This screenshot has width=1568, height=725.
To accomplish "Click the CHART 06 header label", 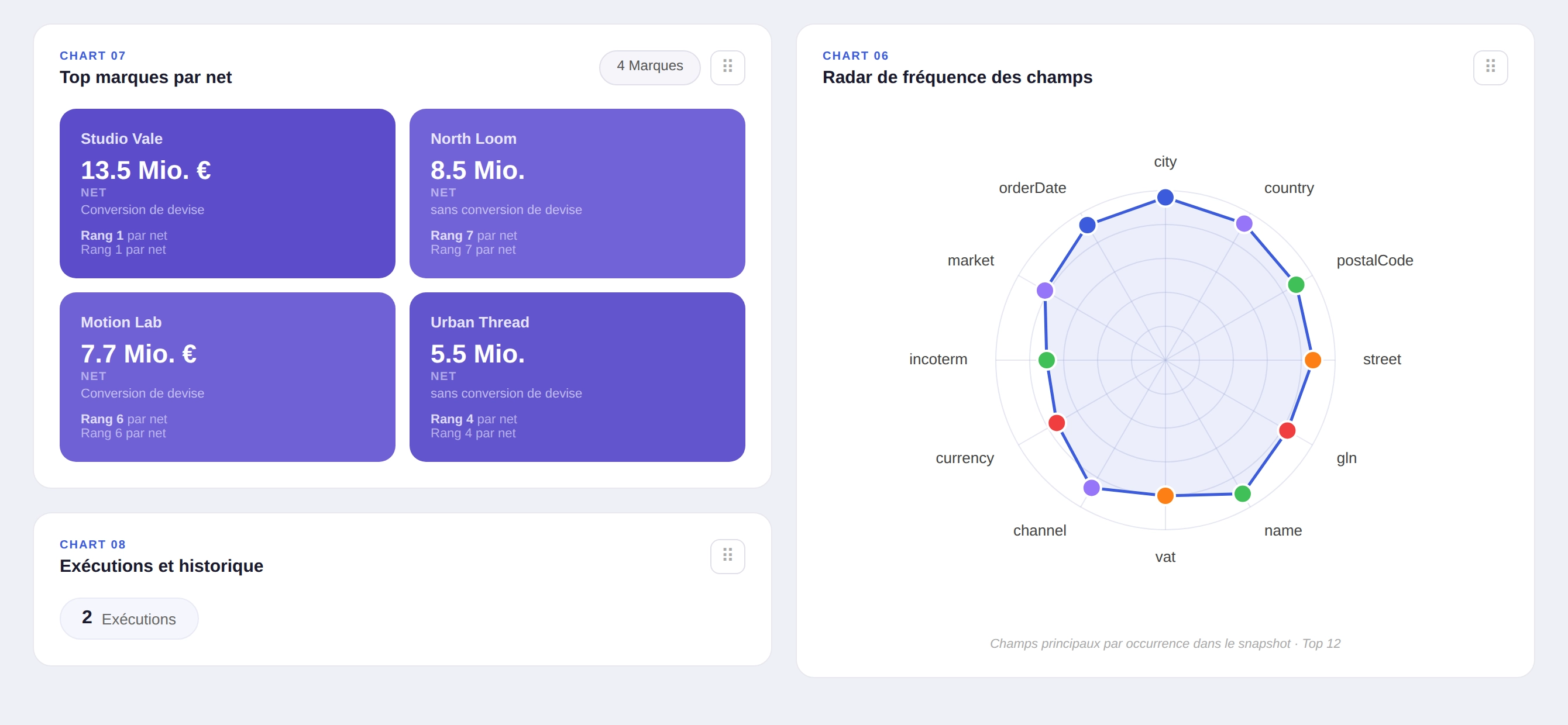I will [x=855, y=56].
